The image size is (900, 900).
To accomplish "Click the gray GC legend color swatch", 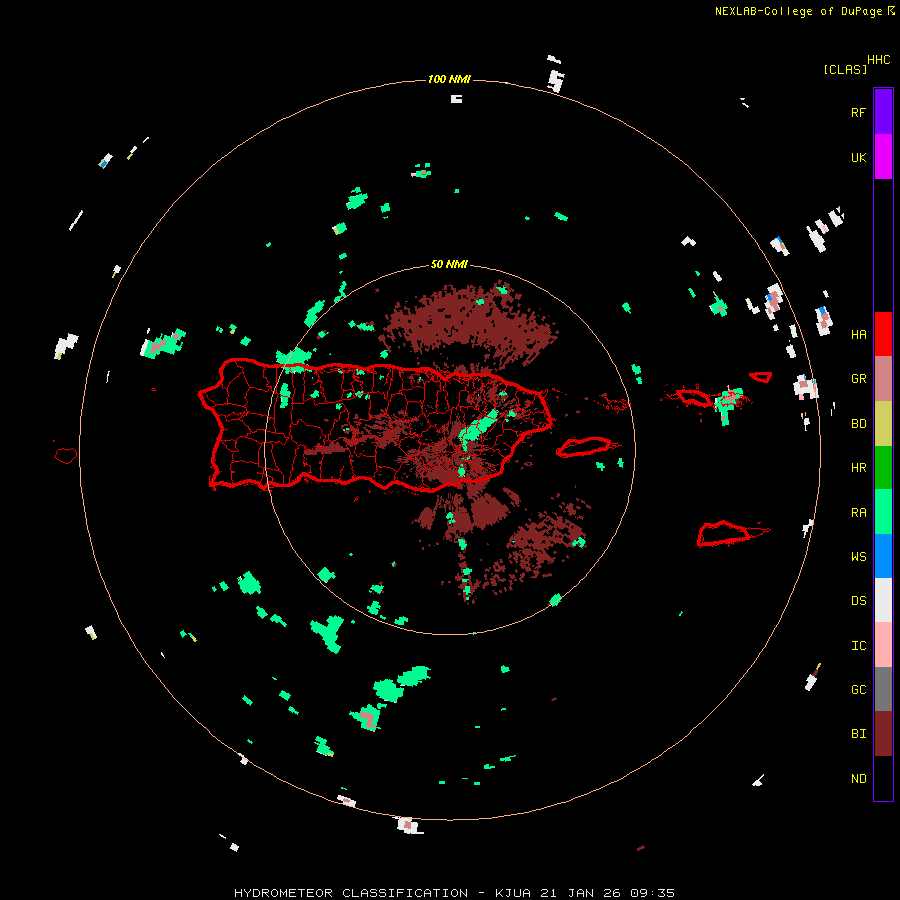I will (883, 689).
